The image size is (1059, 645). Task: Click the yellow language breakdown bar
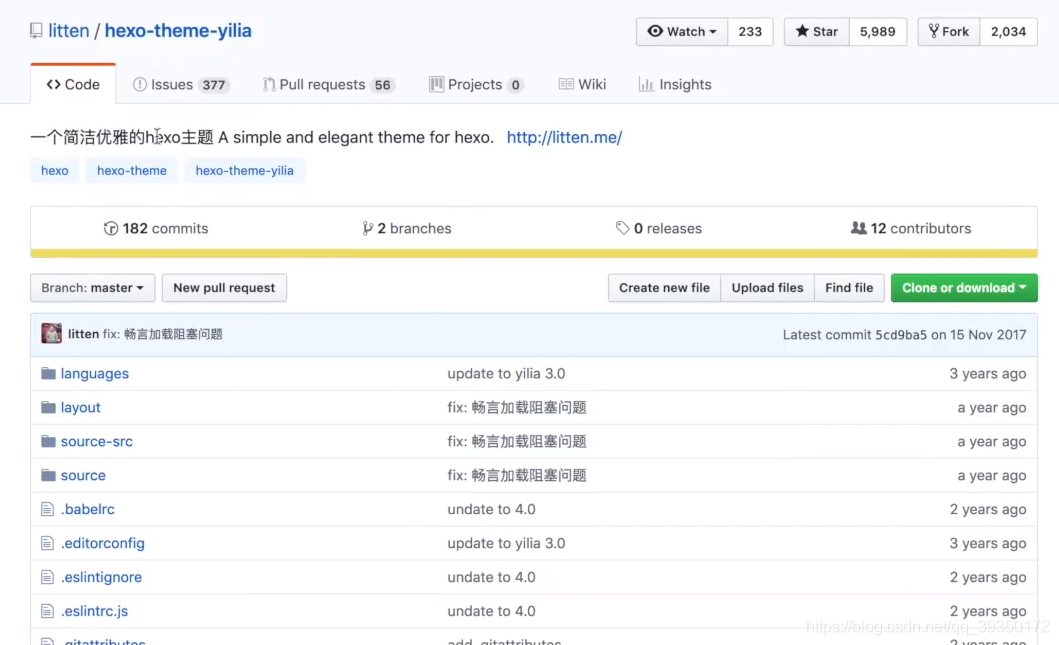coord(534,253)
